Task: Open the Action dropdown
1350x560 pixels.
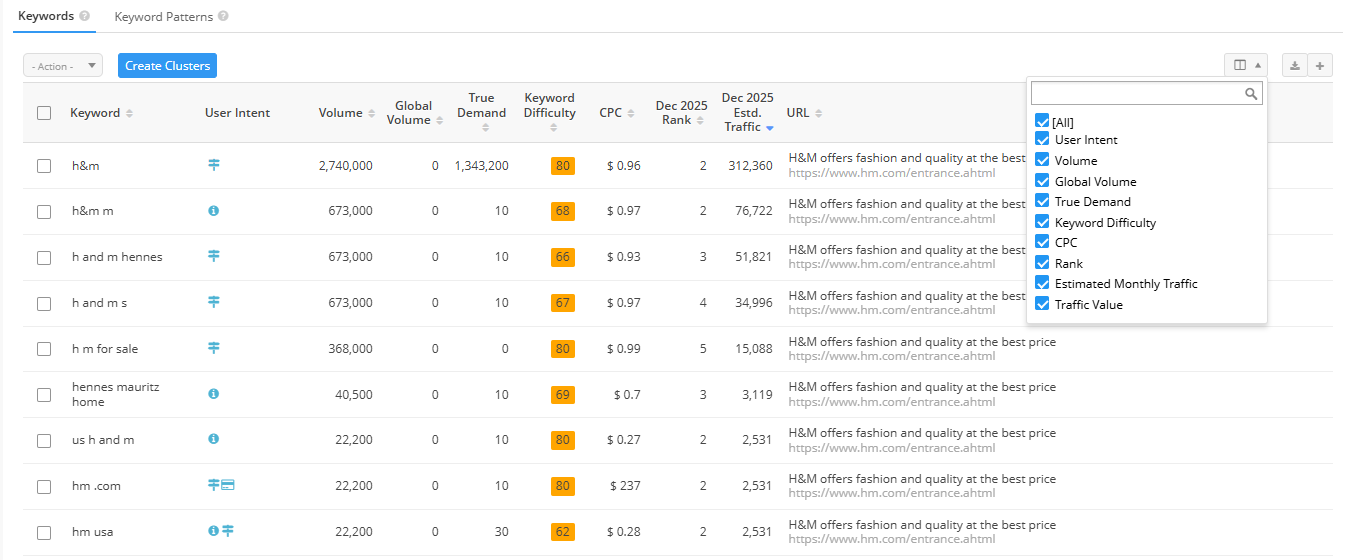Action: click(x=63, y=66)
